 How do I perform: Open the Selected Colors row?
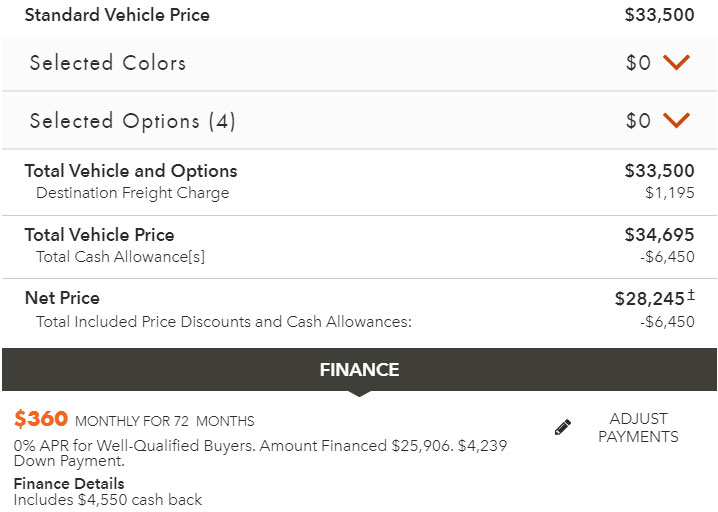(x=359, y=63)
